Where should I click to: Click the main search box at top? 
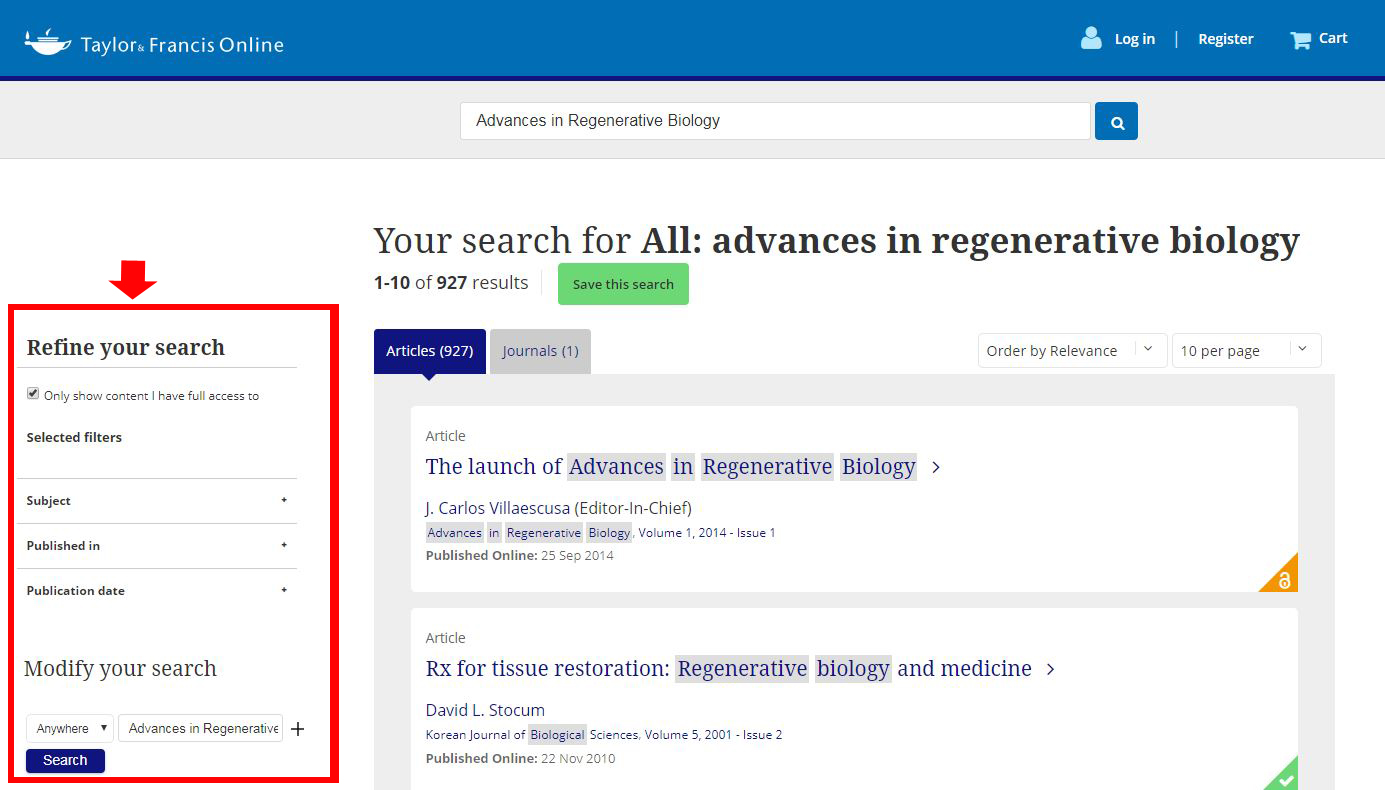775,121
